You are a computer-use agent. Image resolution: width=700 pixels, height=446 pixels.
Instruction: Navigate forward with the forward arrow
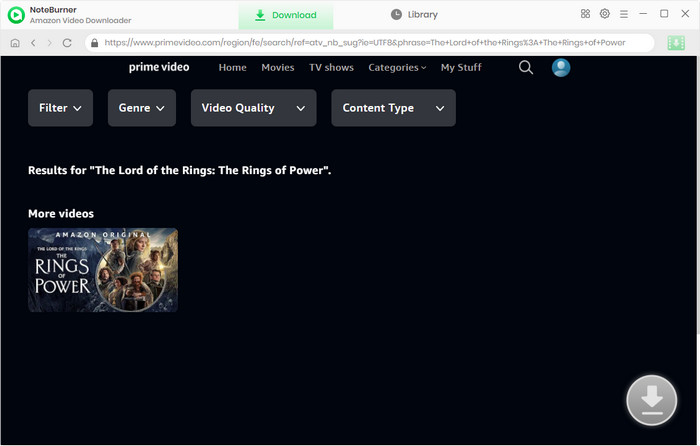[50, 43]
